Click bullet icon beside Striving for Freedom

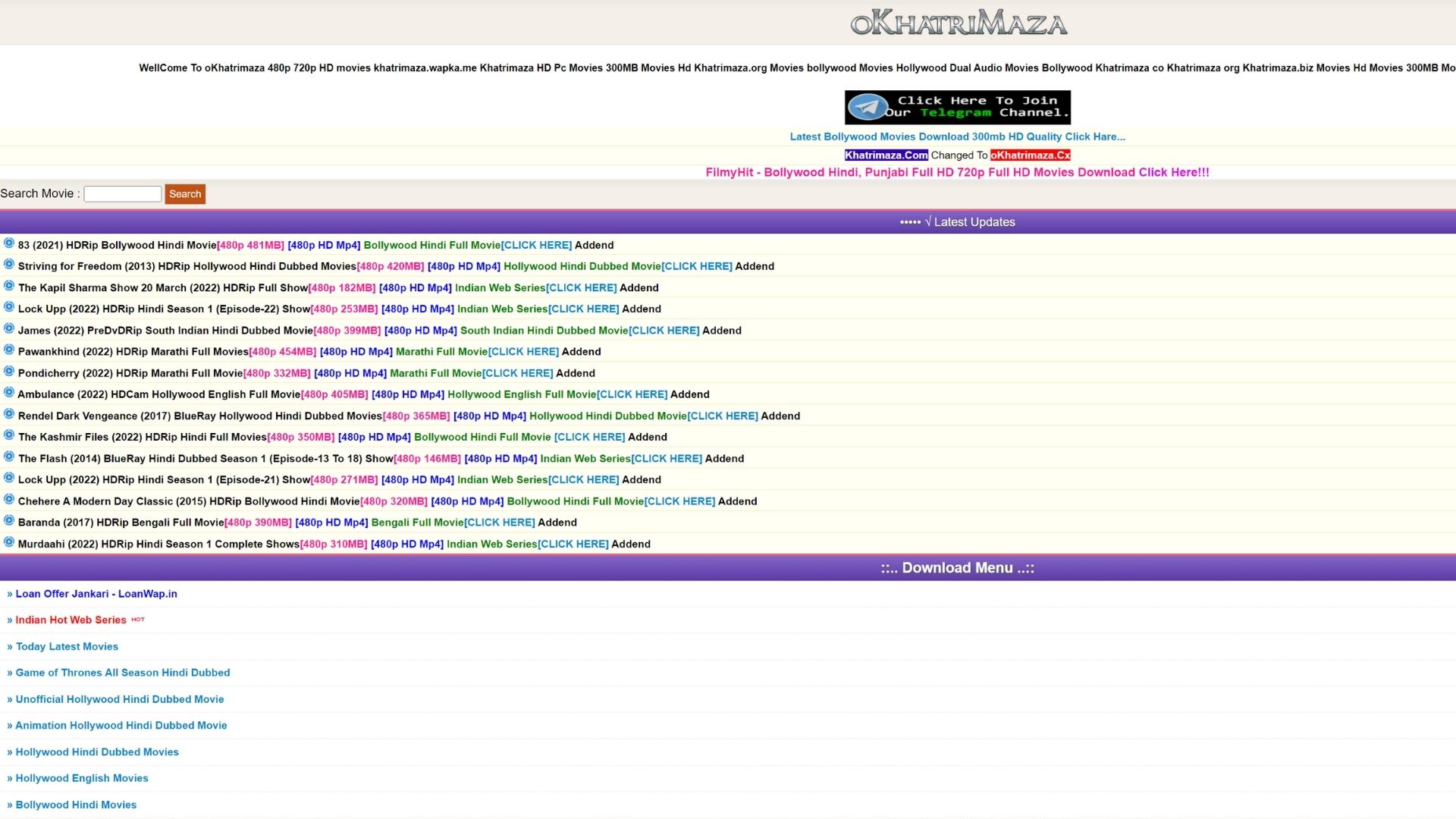tap(9, 265)
